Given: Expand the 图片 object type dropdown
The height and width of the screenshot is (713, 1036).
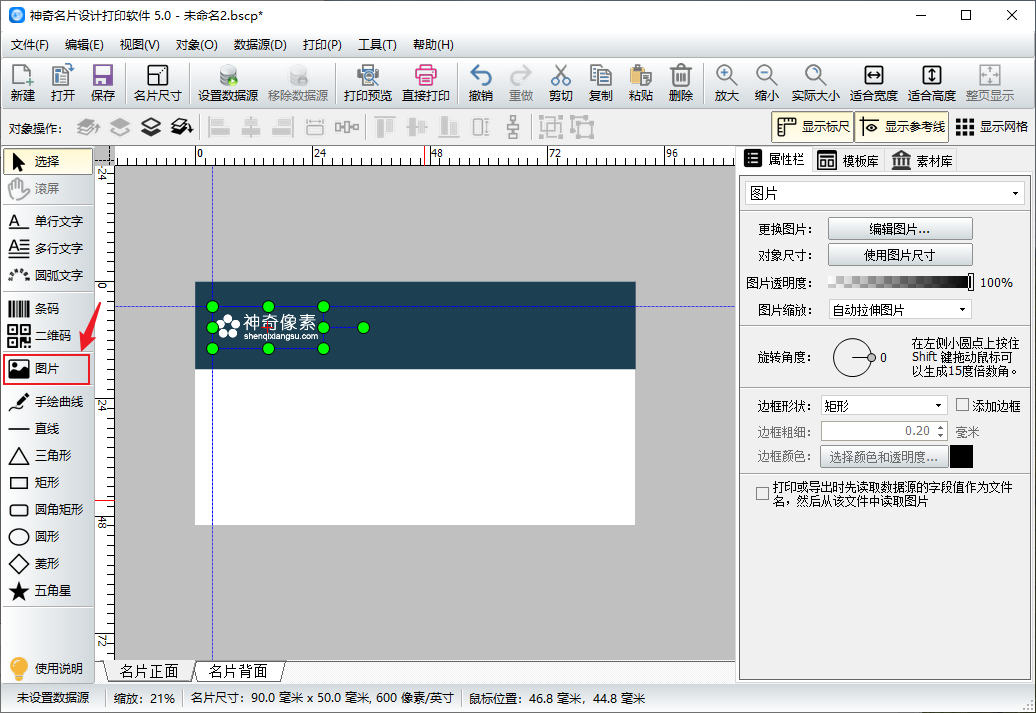Looking at the screenshot, I should (x=884, y=193).
